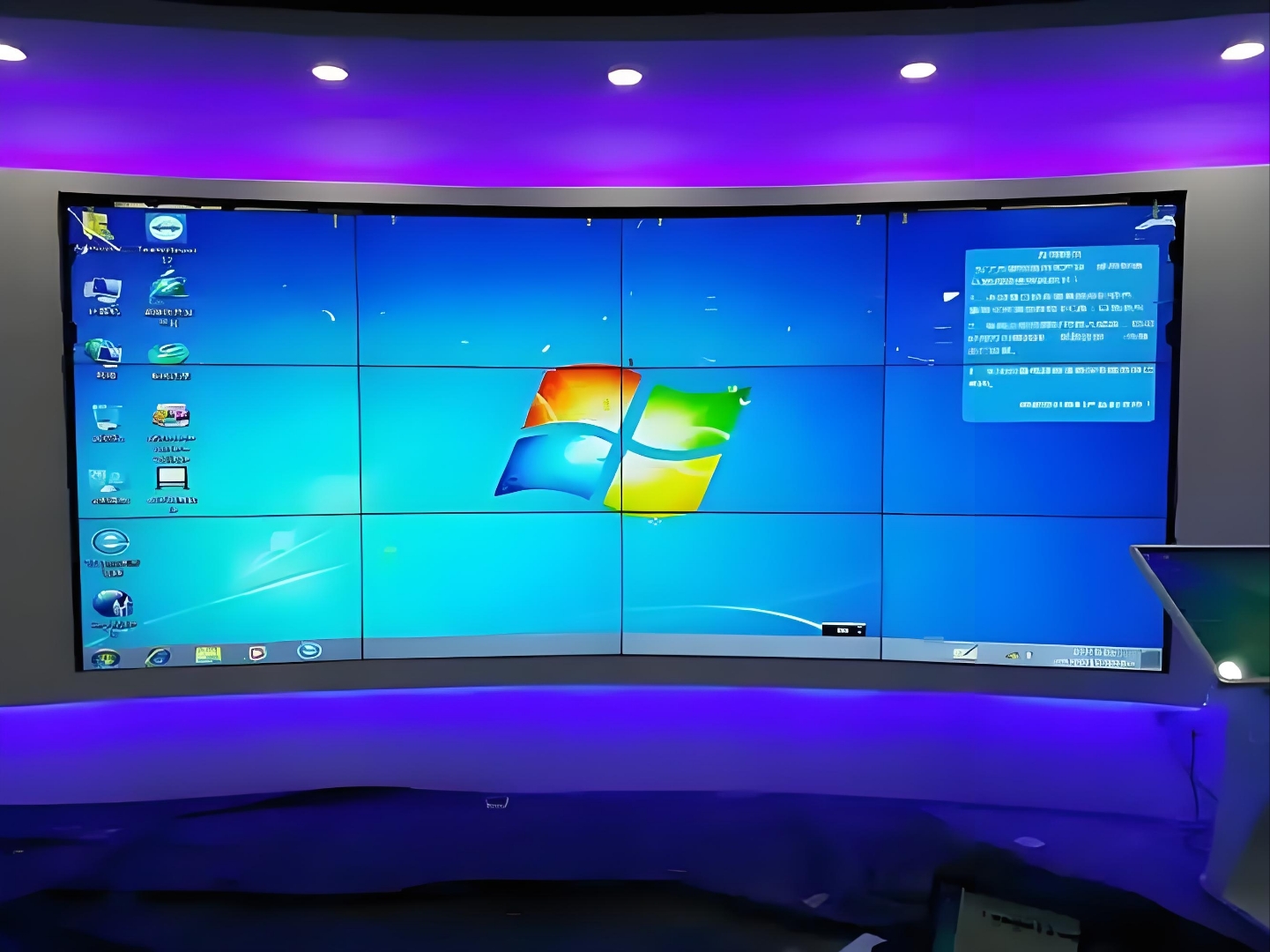Launch the green swirl browser shortcut
The width and height of the screenshot is (1270, 952).
click(x=168, y=354)
